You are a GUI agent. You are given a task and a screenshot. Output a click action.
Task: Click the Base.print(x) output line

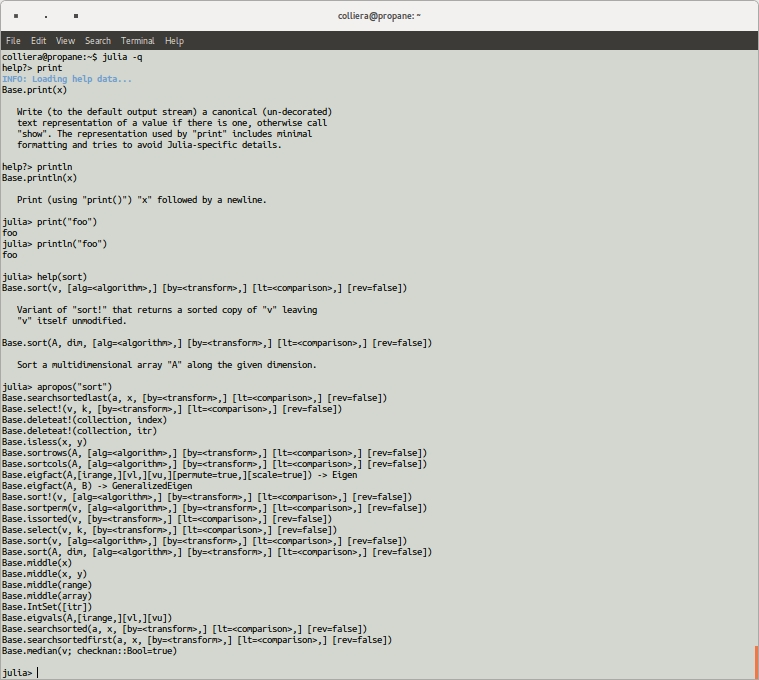pos(34,90)
